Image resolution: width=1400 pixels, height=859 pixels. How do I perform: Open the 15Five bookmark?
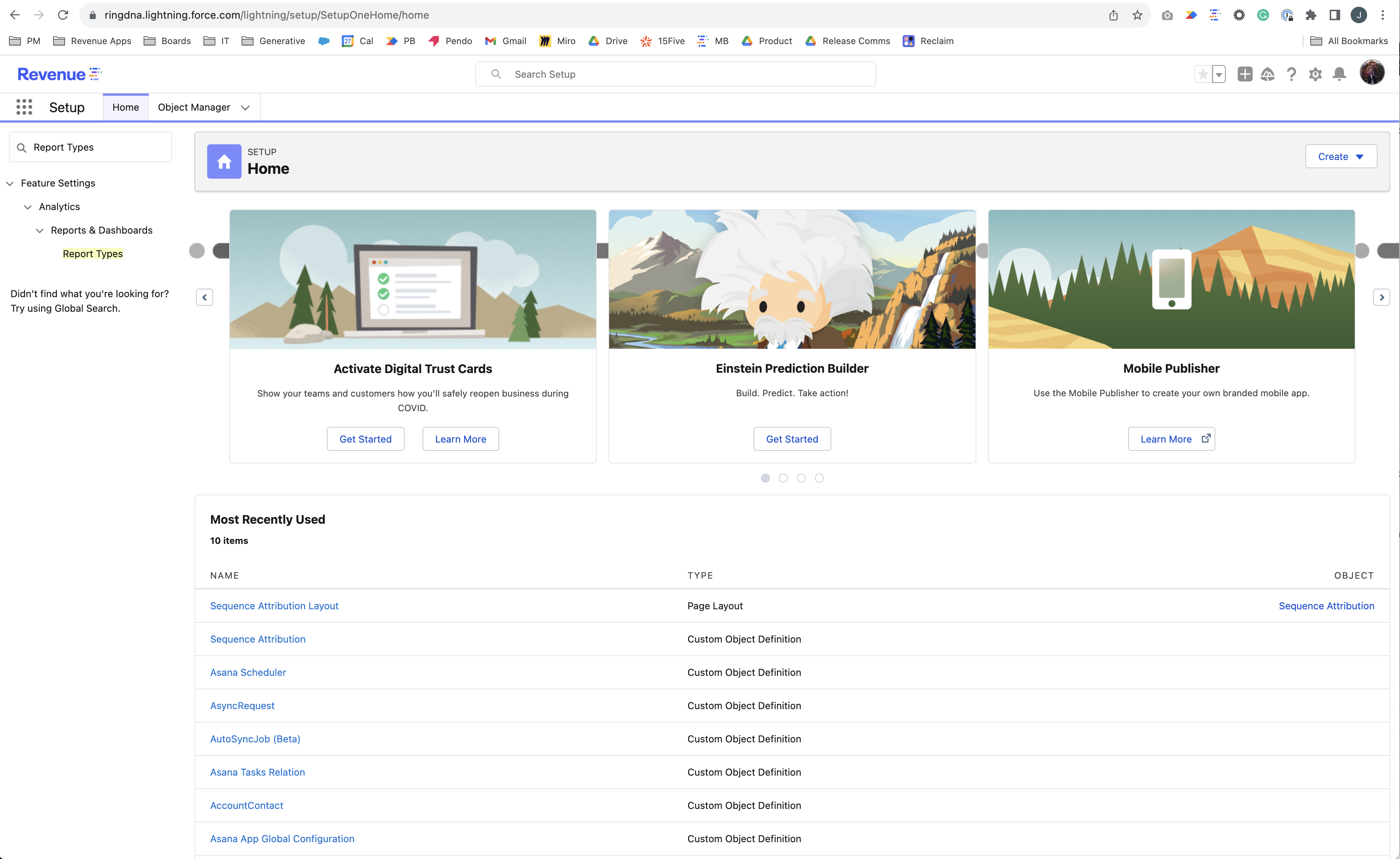[663, 41]
